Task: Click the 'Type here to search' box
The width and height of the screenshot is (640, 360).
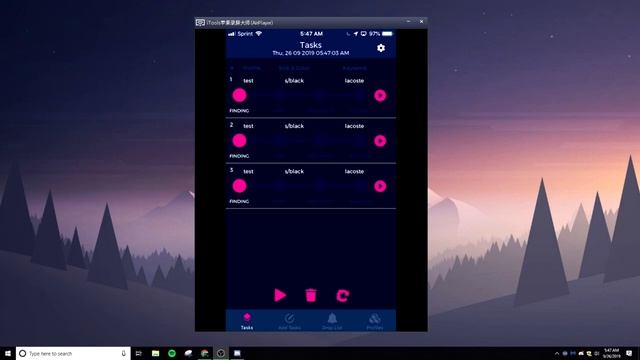Action: tap(73, 353)
